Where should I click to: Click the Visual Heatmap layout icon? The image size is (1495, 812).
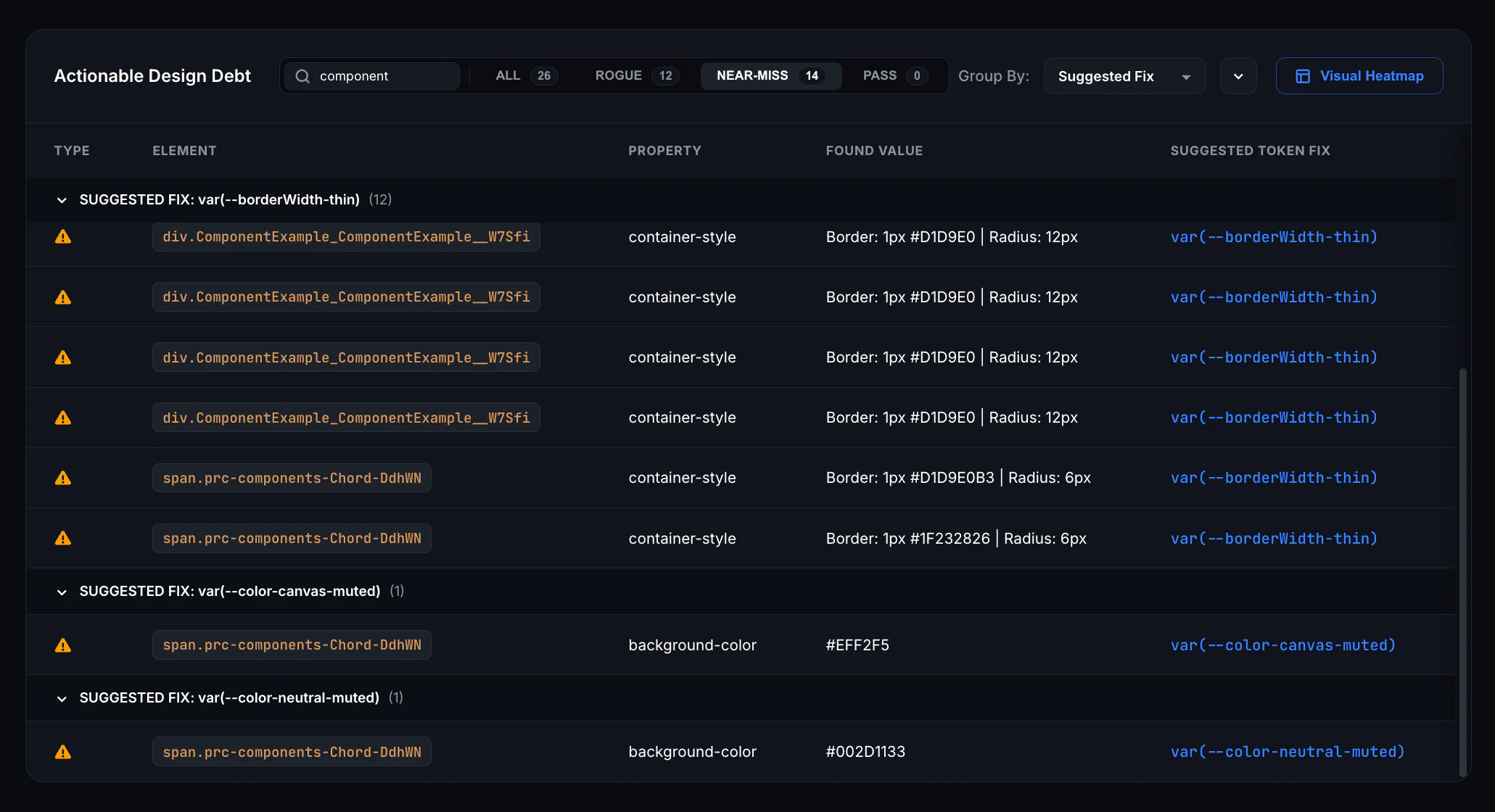pyautogui.click(x=1303, y=76)
